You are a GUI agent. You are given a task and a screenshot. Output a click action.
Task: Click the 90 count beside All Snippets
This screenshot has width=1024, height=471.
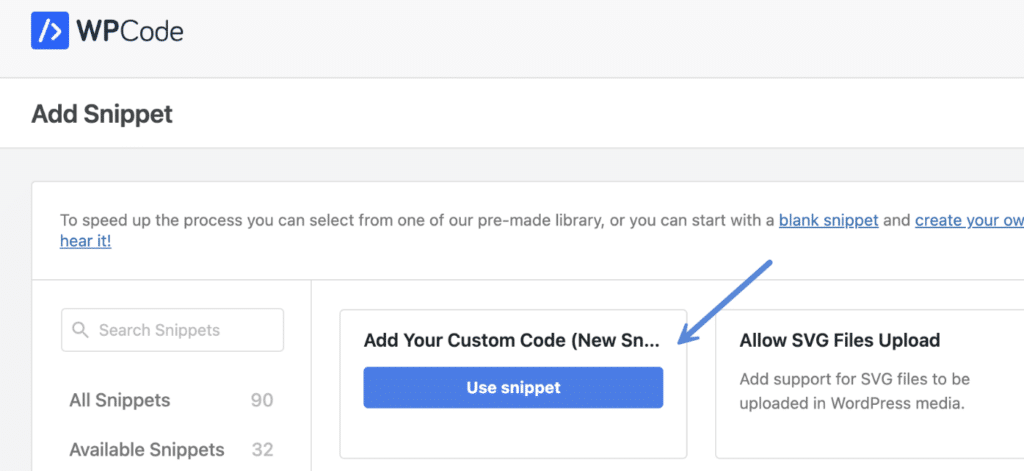[x=262, y=400]
